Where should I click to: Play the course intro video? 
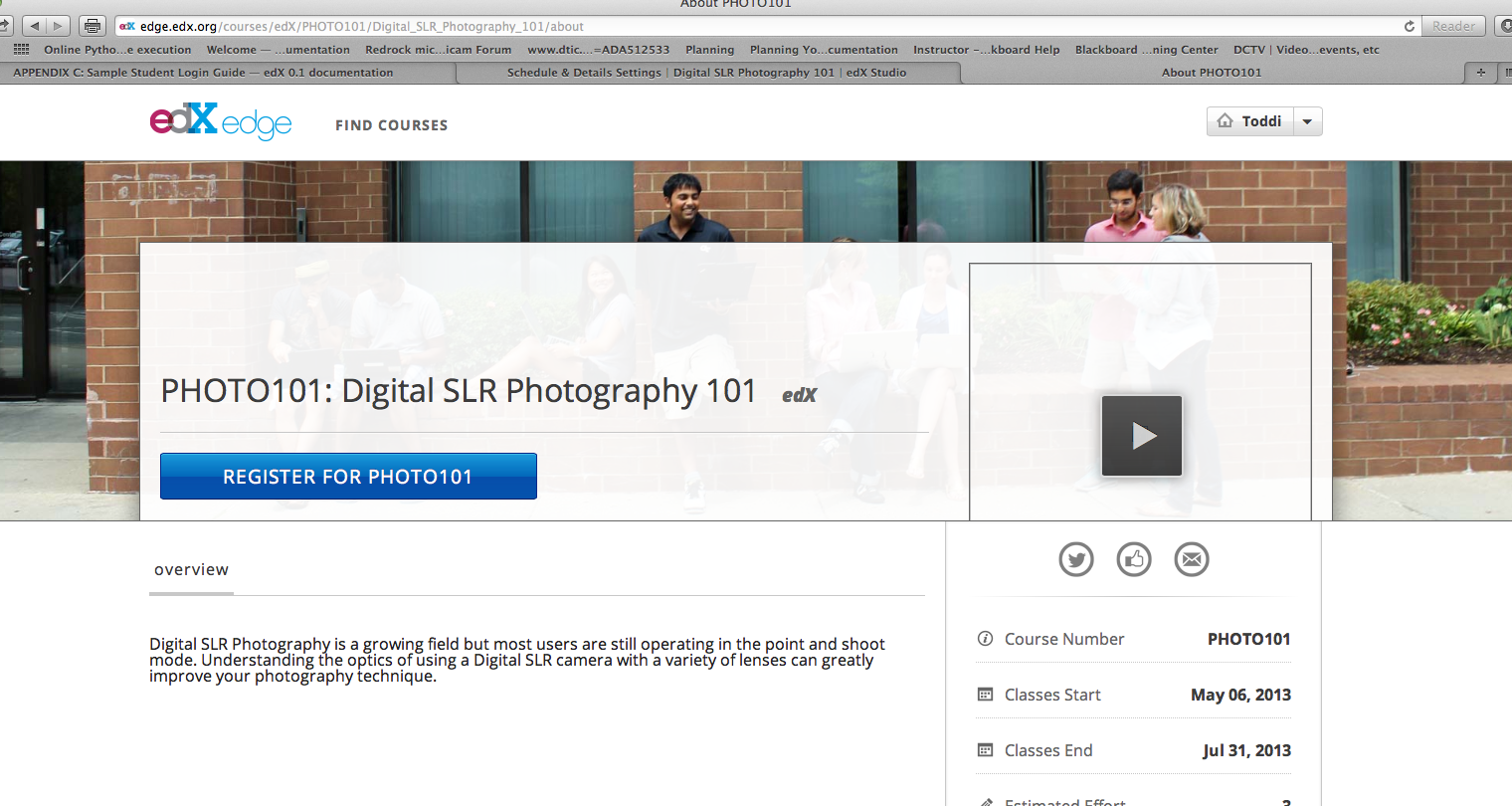click(x=1141, y=436)
